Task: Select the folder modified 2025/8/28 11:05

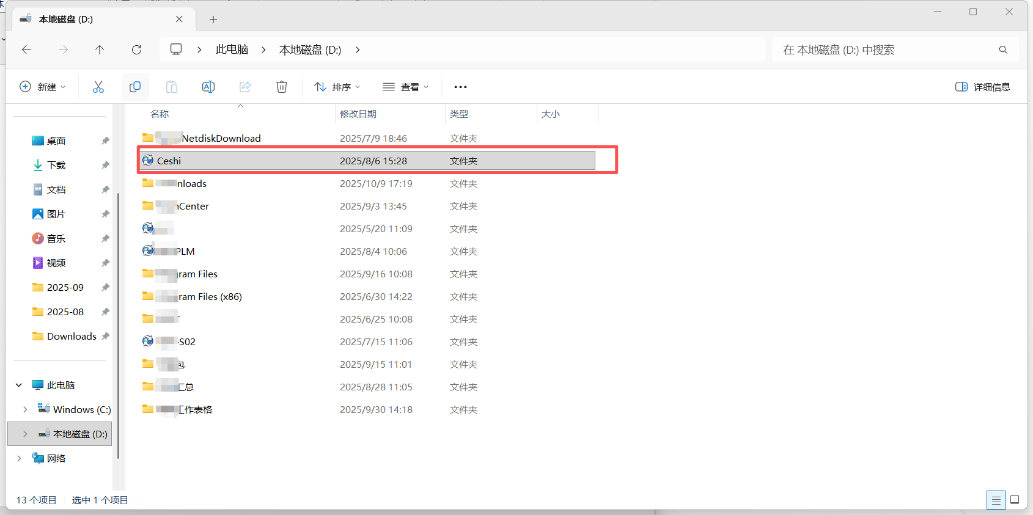Action: (368, 387)
